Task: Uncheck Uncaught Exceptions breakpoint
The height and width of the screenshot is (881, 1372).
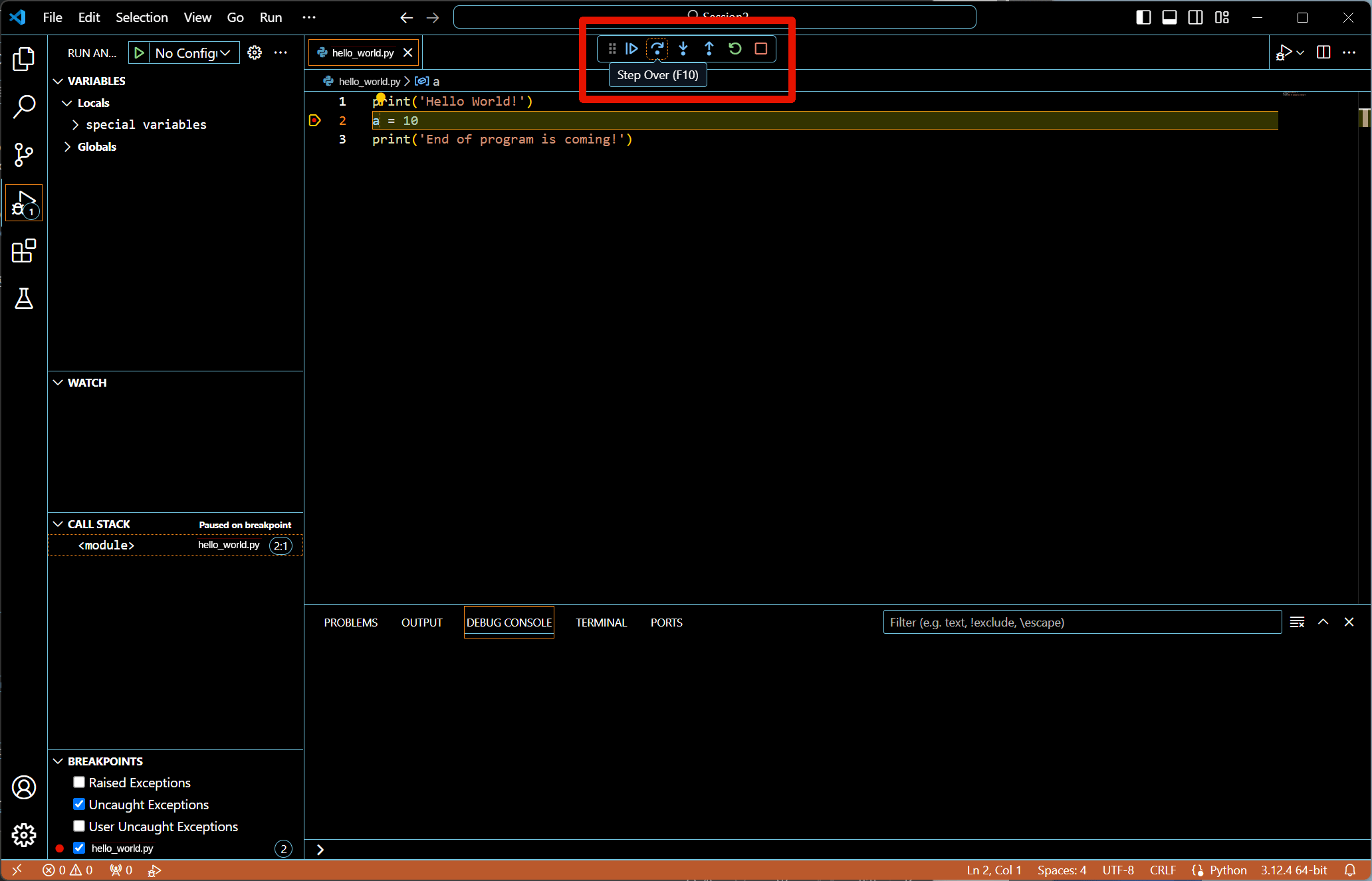Action: tap(79, 804)
